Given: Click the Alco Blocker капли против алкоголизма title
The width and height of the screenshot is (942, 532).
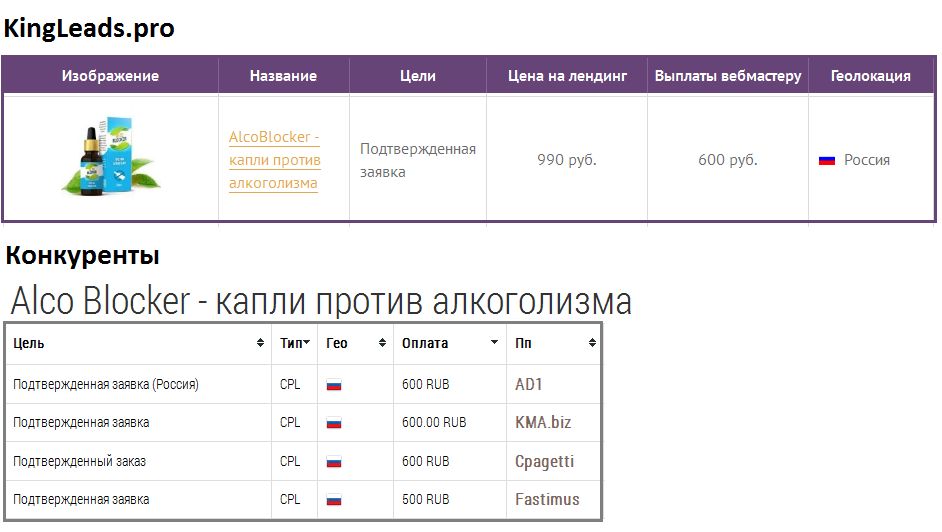Looking at the screenshot, I should click(x=321, y=301).
